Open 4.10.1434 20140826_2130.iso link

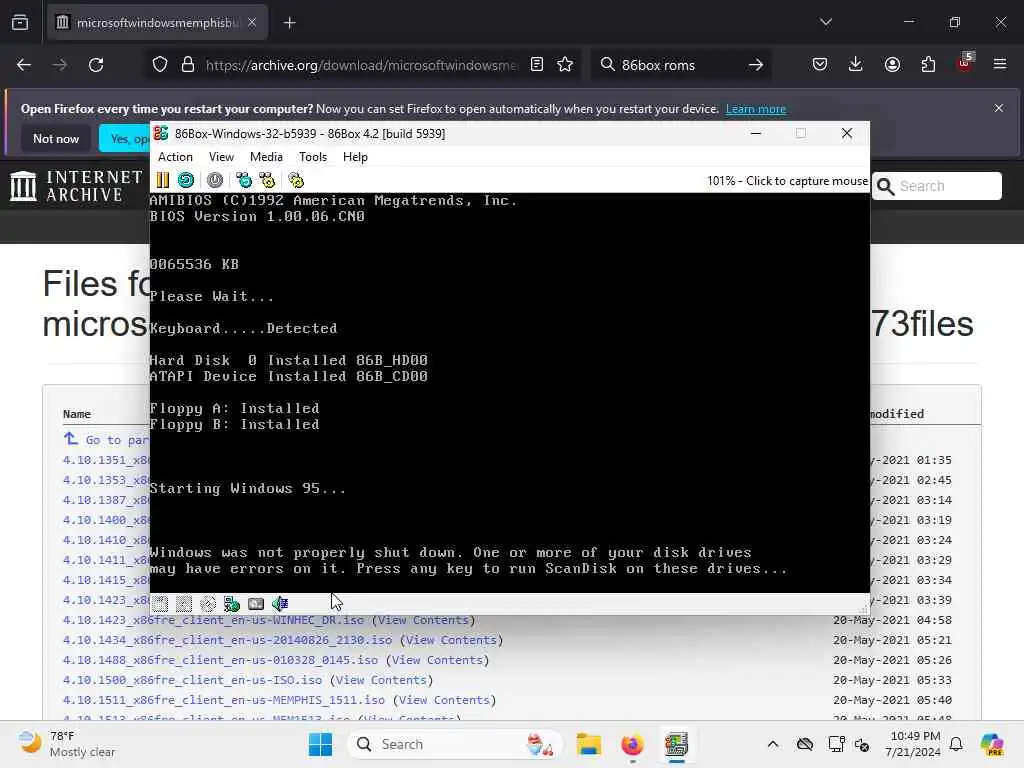(227, 640)
